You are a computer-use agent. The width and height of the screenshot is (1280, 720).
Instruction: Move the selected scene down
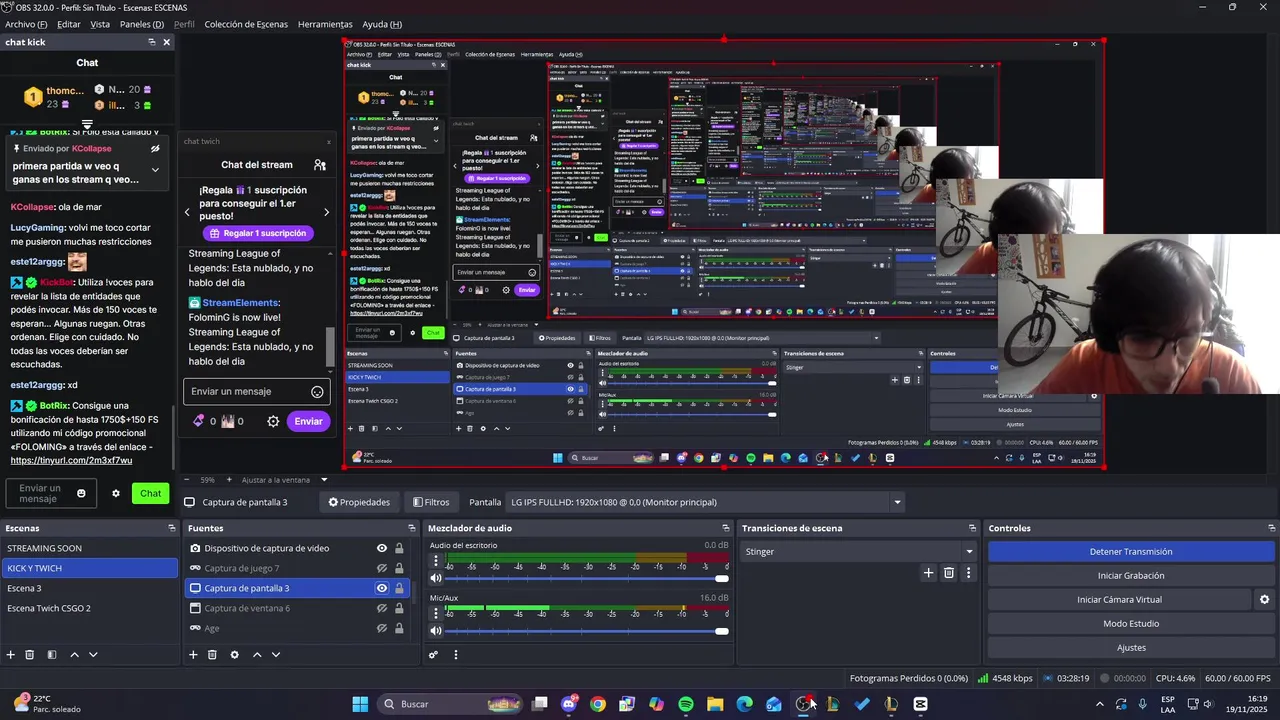[x=93, y=655]
